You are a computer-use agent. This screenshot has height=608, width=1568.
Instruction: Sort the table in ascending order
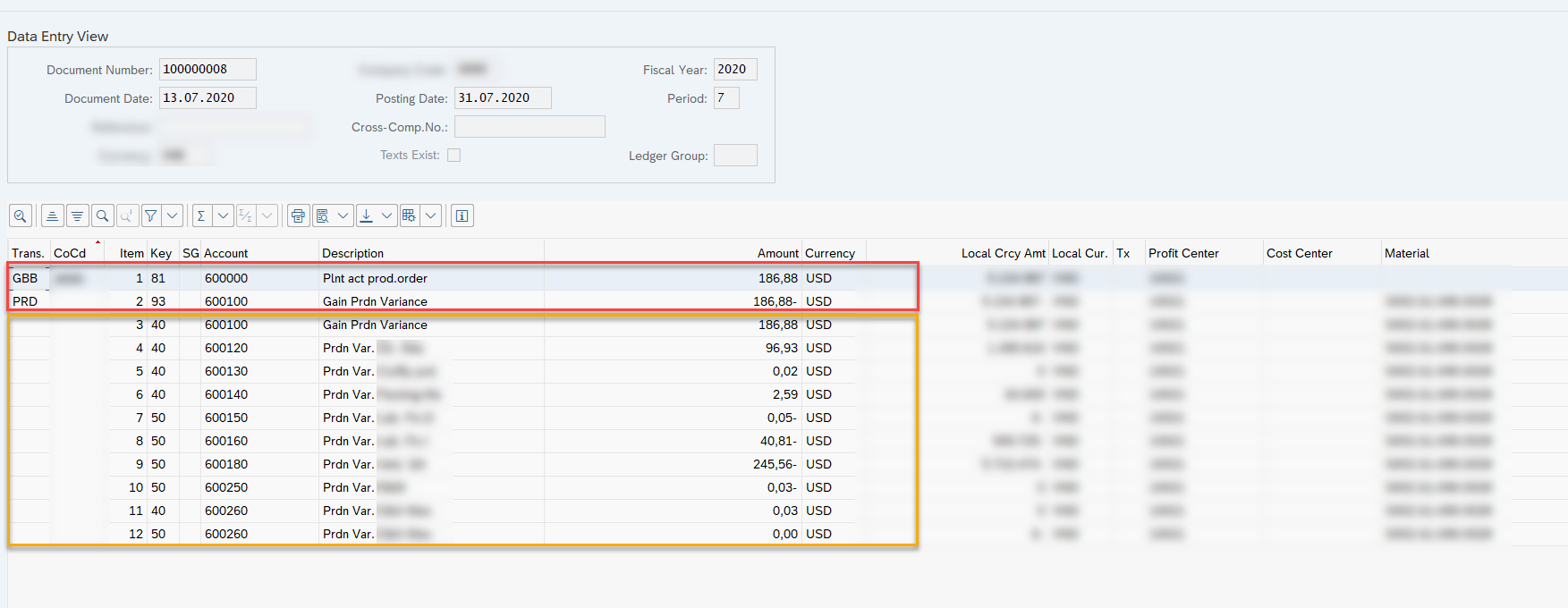click(x=53, y=215)
